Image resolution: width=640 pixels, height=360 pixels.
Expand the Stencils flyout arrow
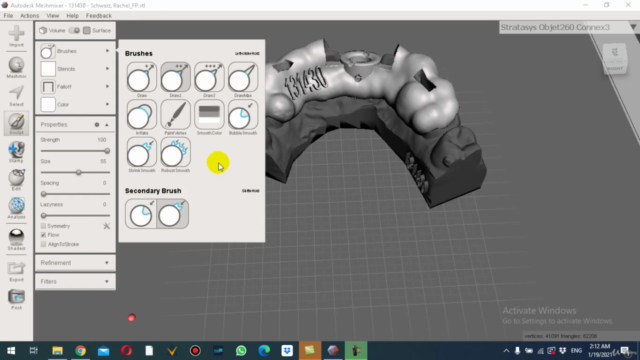click(x=107, y=69)
